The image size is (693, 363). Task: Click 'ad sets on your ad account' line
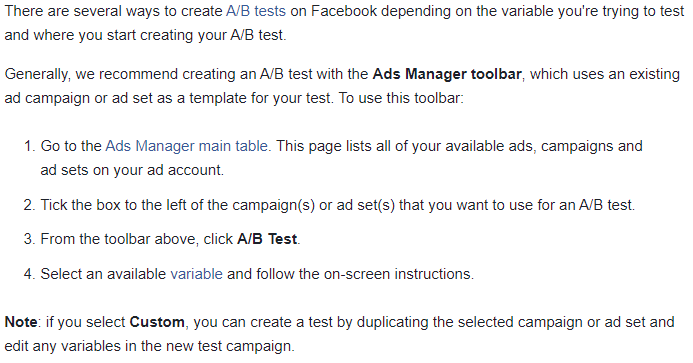click(x=132, y=170)
